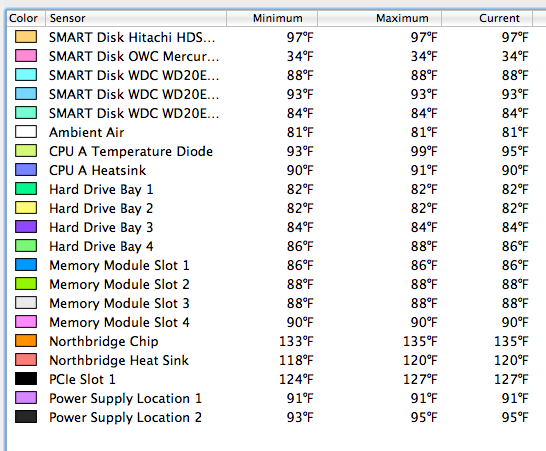Open the white Ambient Air color swatch
This screenshot has height=451, width=546.
click(26, 132)
